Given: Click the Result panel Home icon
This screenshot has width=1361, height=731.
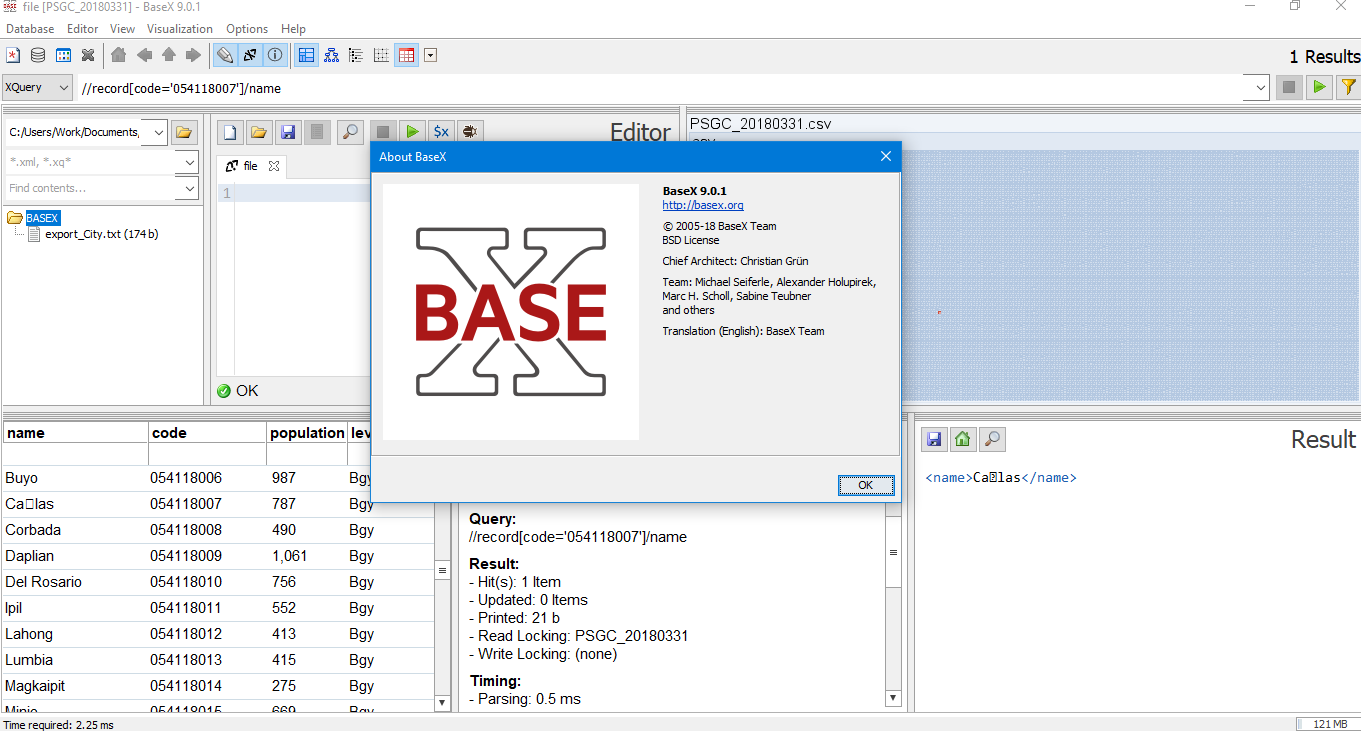Looking at the screenshot, I should (x=963, y=439).
